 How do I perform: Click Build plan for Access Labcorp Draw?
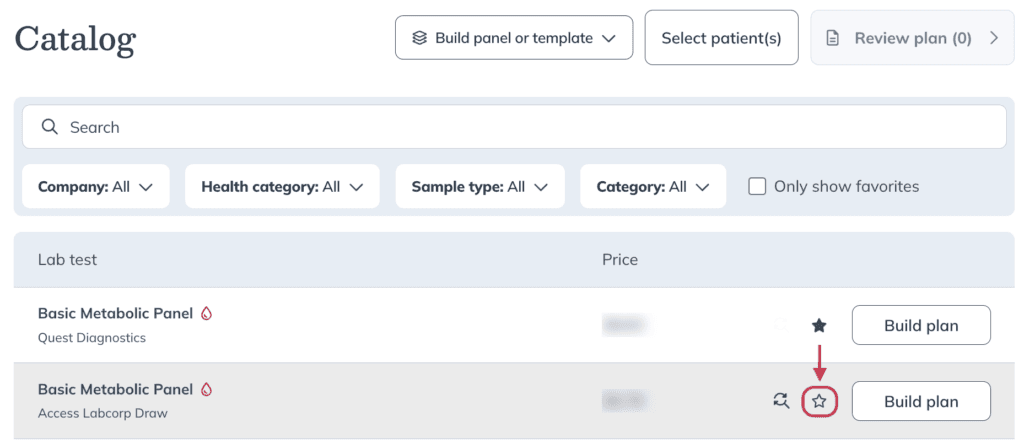[x=921, y=401]
